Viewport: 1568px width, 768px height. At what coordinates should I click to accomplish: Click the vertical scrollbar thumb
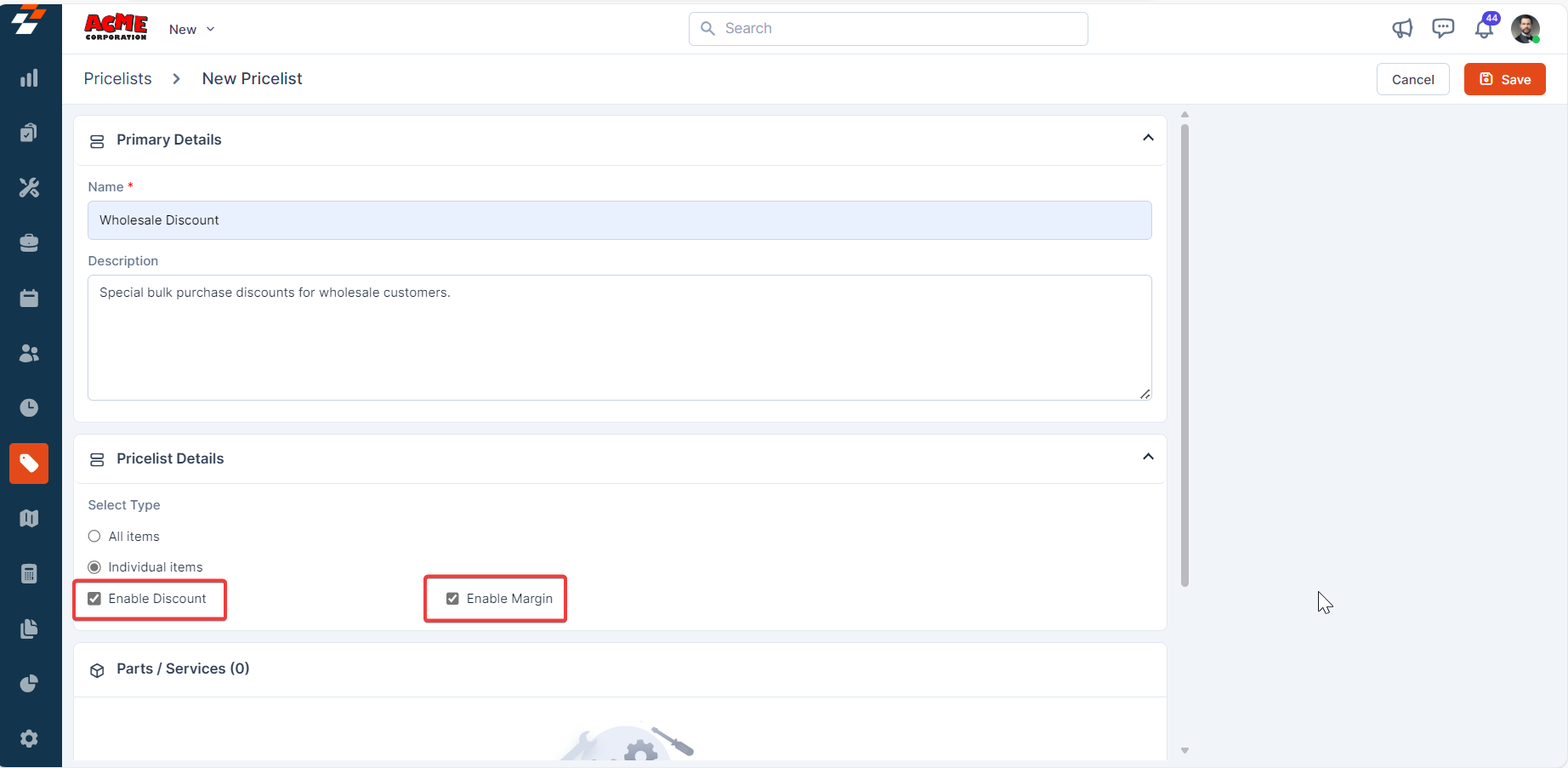tap(1185, 356)
